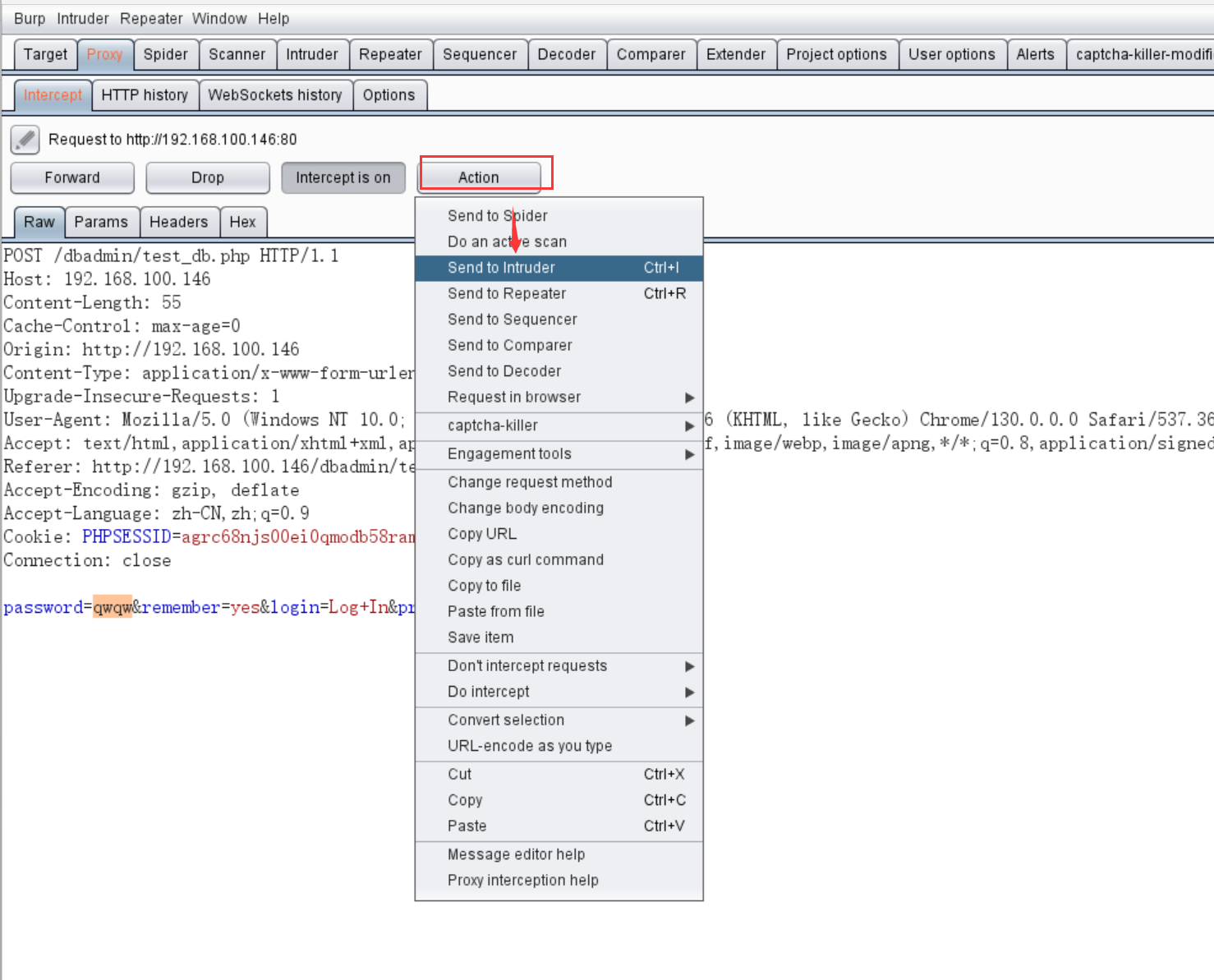This screenshot has width=1214, height=980.
Task: Forward the intercepted request
Action: click(72, 177)
